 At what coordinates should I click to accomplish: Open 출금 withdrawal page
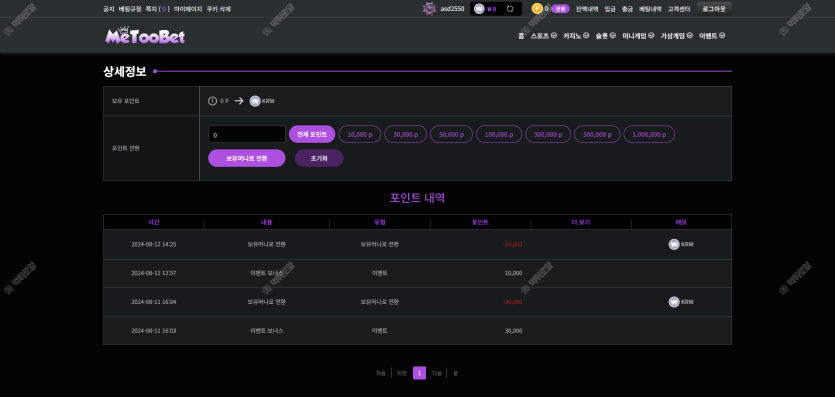pyautogui.click(x=627, y=9)
